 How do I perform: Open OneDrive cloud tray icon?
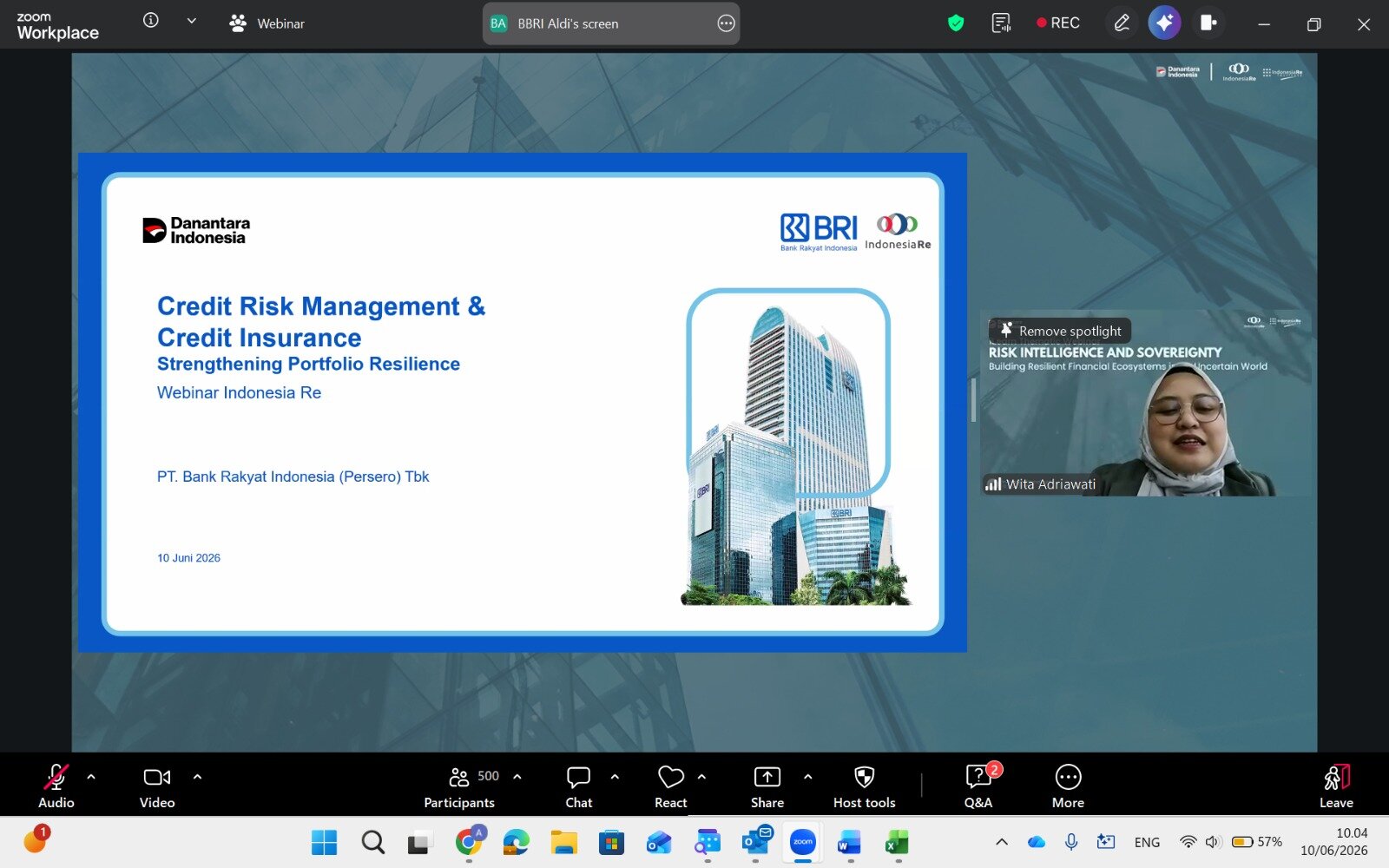[1037, 842]
